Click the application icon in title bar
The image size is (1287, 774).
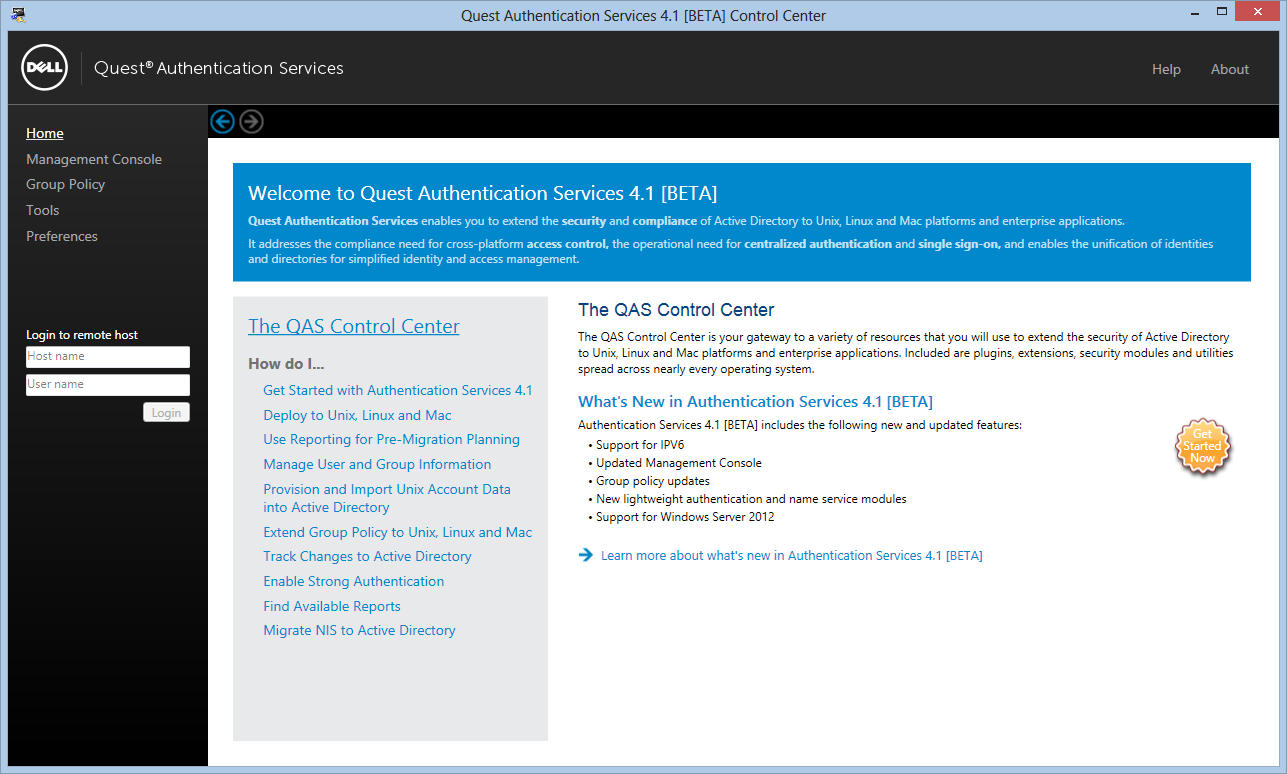click(18, 14)
